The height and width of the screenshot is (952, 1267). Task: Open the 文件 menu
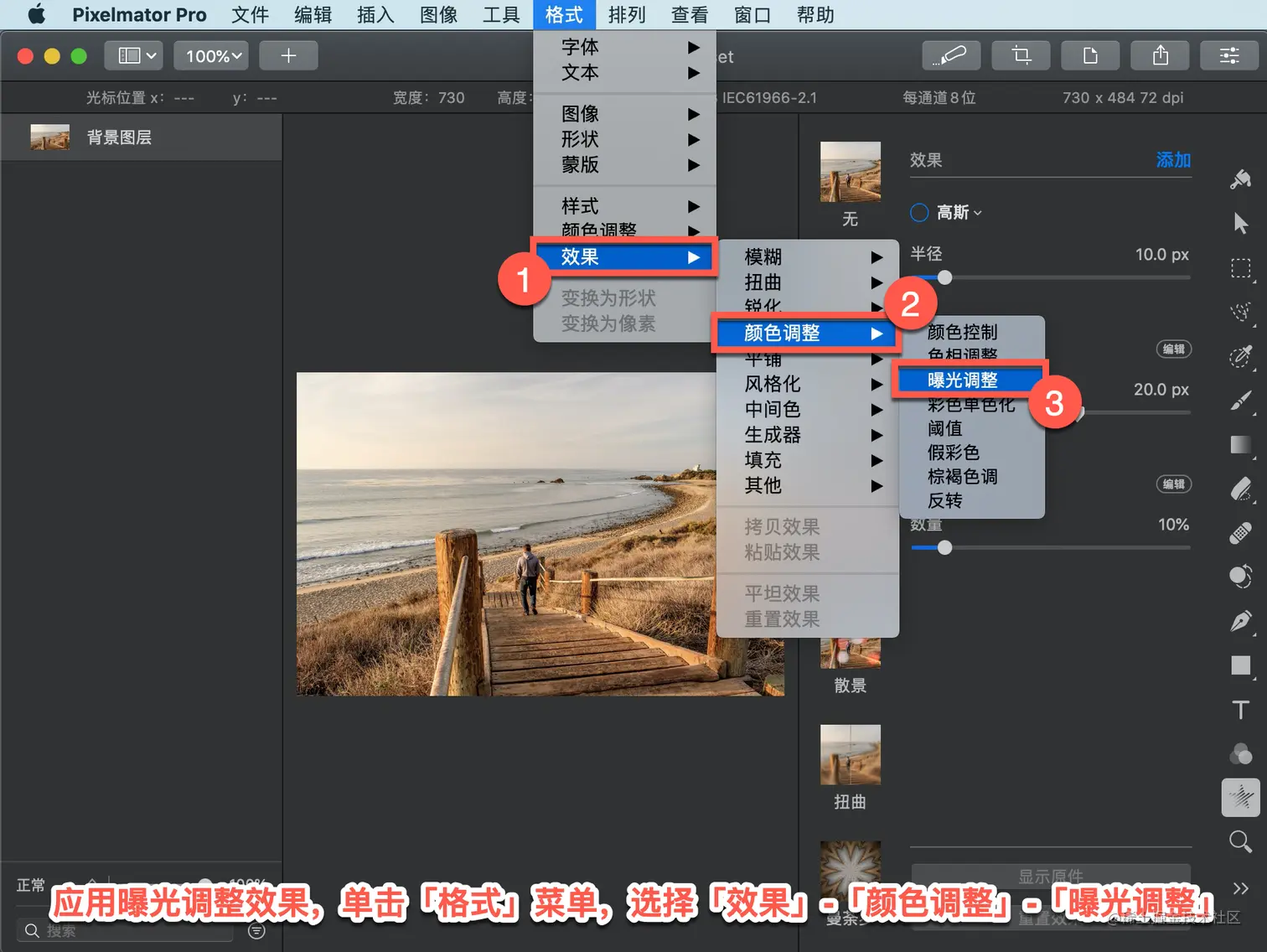point(250,14)
